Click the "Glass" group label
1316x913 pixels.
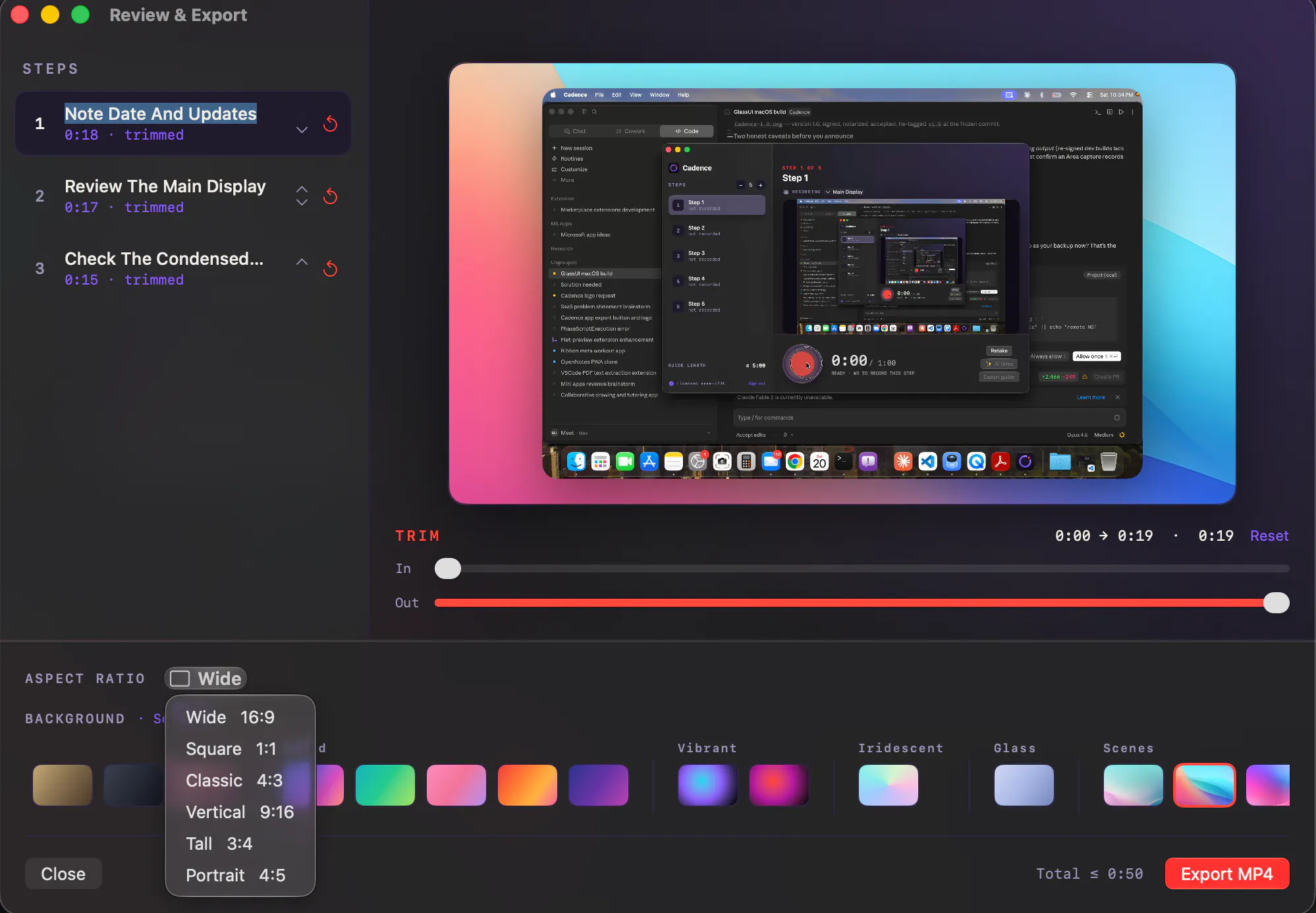tap(1015, 748)
